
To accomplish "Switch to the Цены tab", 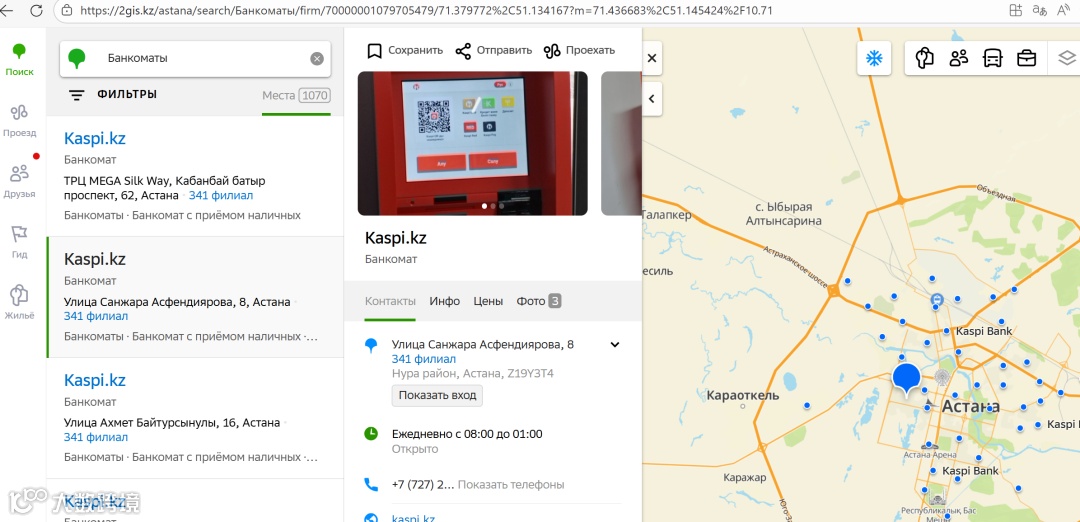I will (x=488, y=301).
